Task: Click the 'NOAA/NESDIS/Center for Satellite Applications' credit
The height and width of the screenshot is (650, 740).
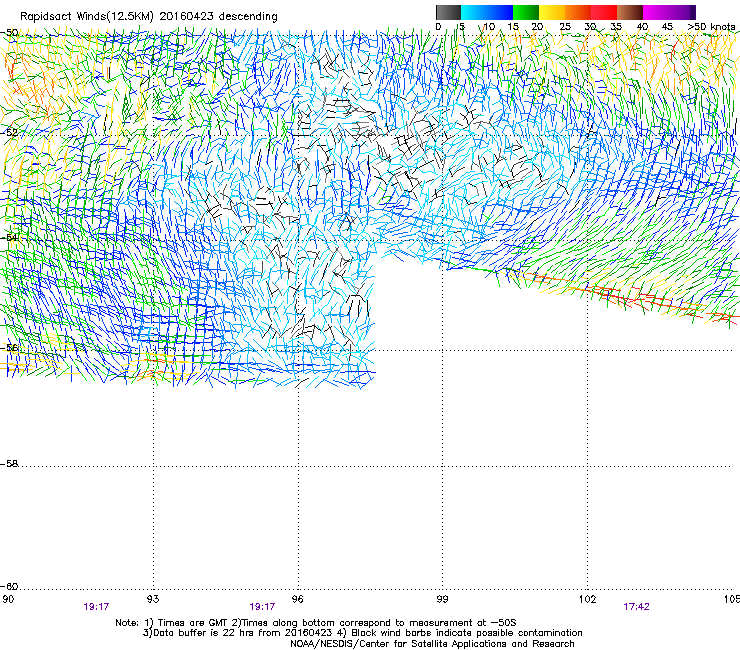Action: coord(432,644)
